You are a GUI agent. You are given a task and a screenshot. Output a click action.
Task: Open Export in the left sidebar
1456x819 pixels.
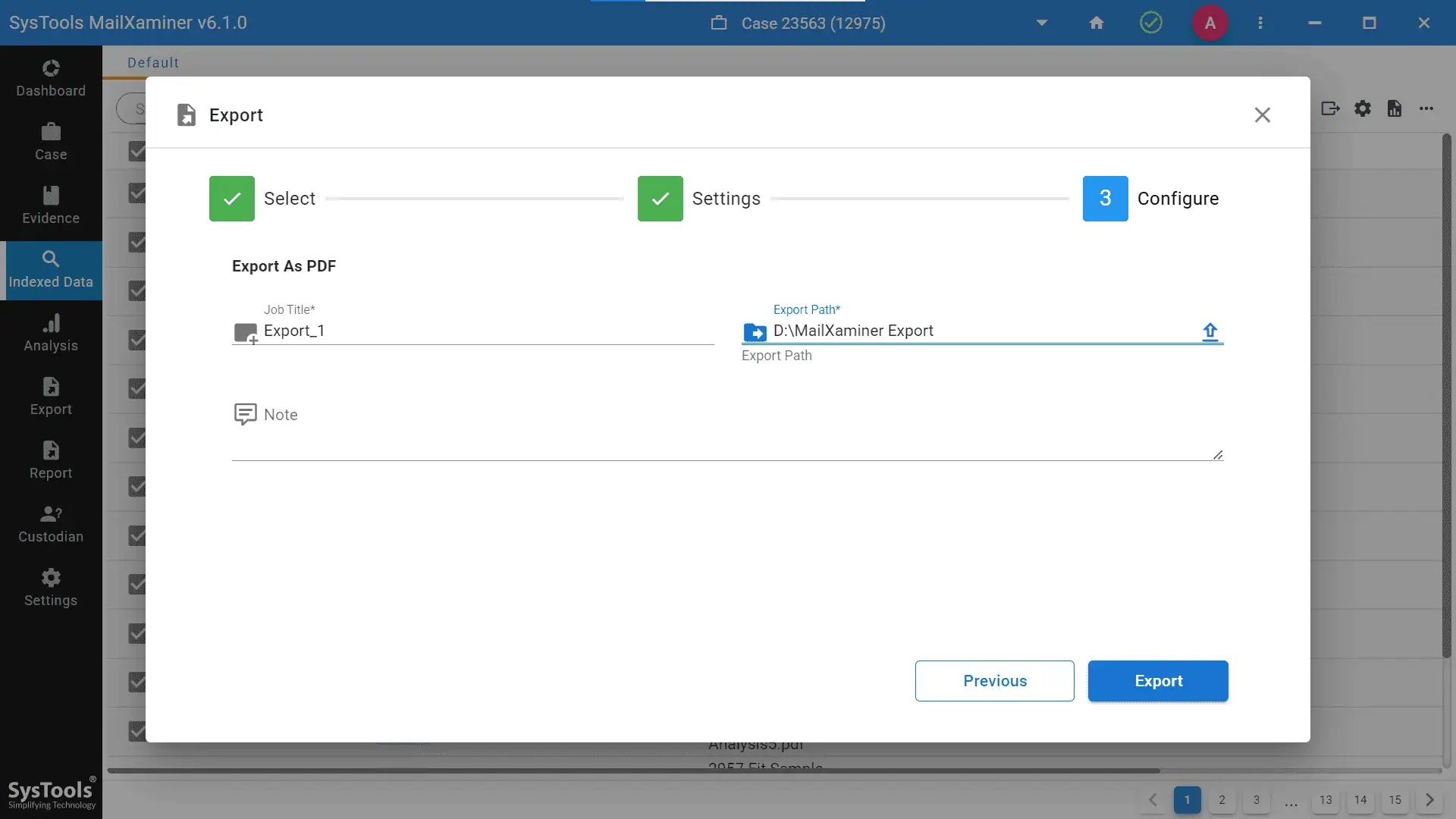(51, 397)
